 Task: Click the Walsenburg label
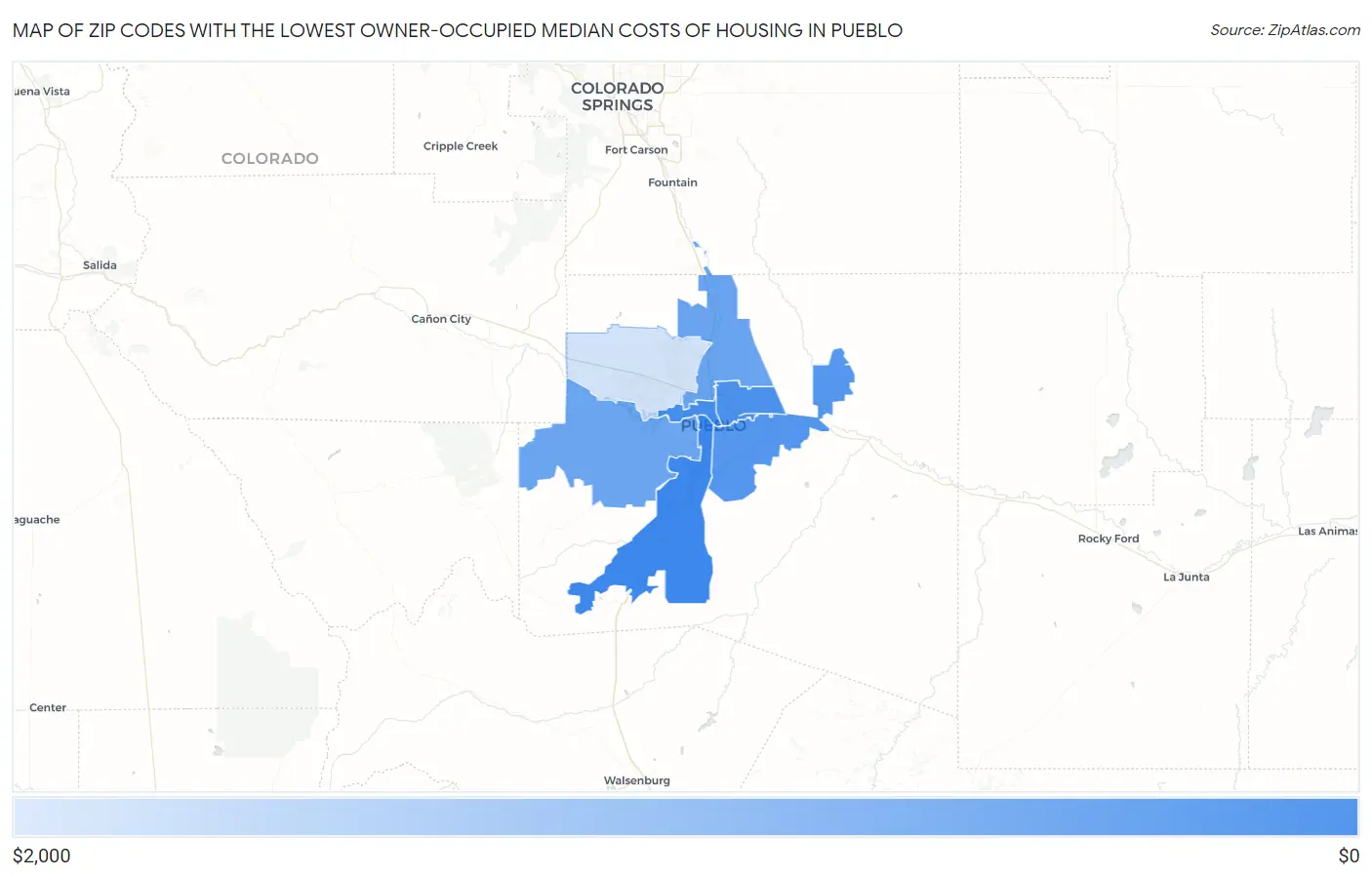(x=637, y=780)
